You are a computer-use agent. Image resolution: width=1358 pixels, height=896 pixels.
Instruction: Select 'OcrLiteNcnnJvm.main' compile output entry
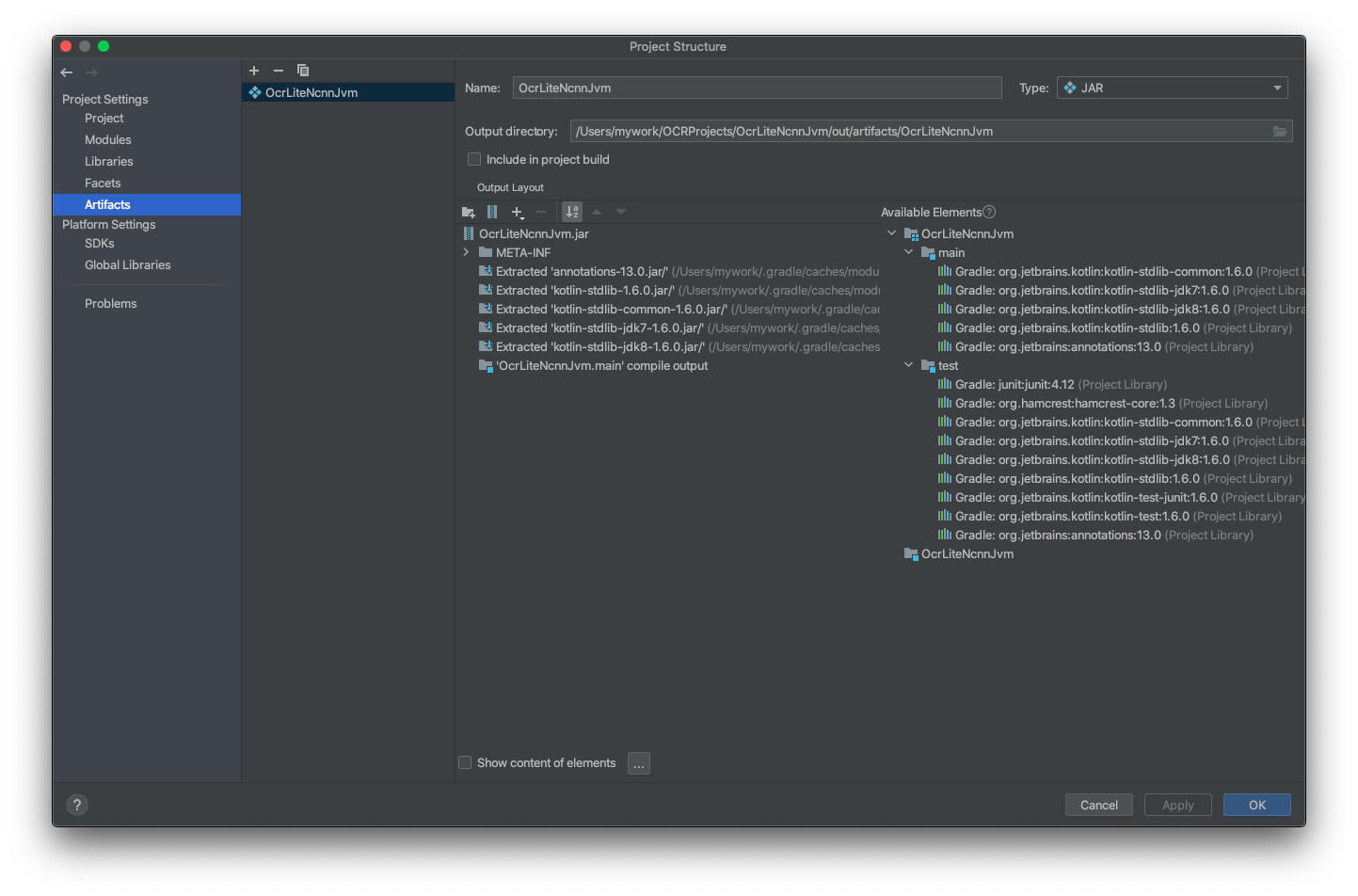click(594, 366)
